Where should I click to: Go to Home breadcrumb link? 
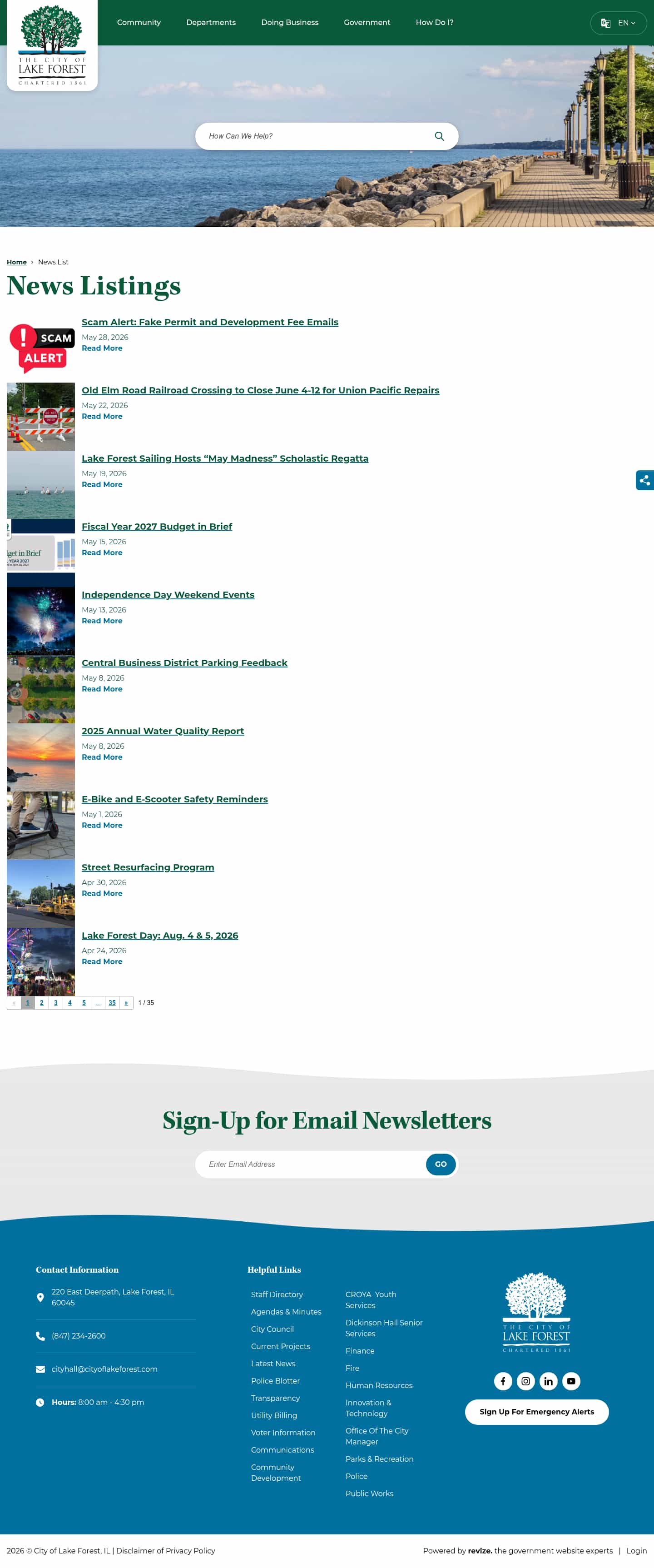[16, 262]
